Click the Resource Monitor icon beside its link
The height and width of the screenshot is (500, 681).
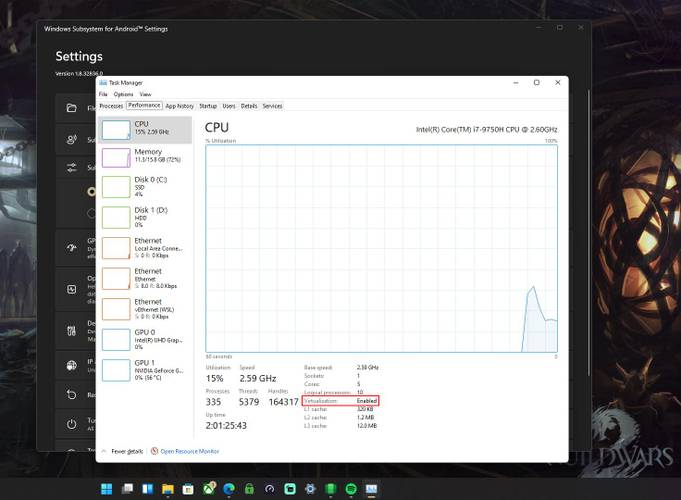click(x=154, y=451)
